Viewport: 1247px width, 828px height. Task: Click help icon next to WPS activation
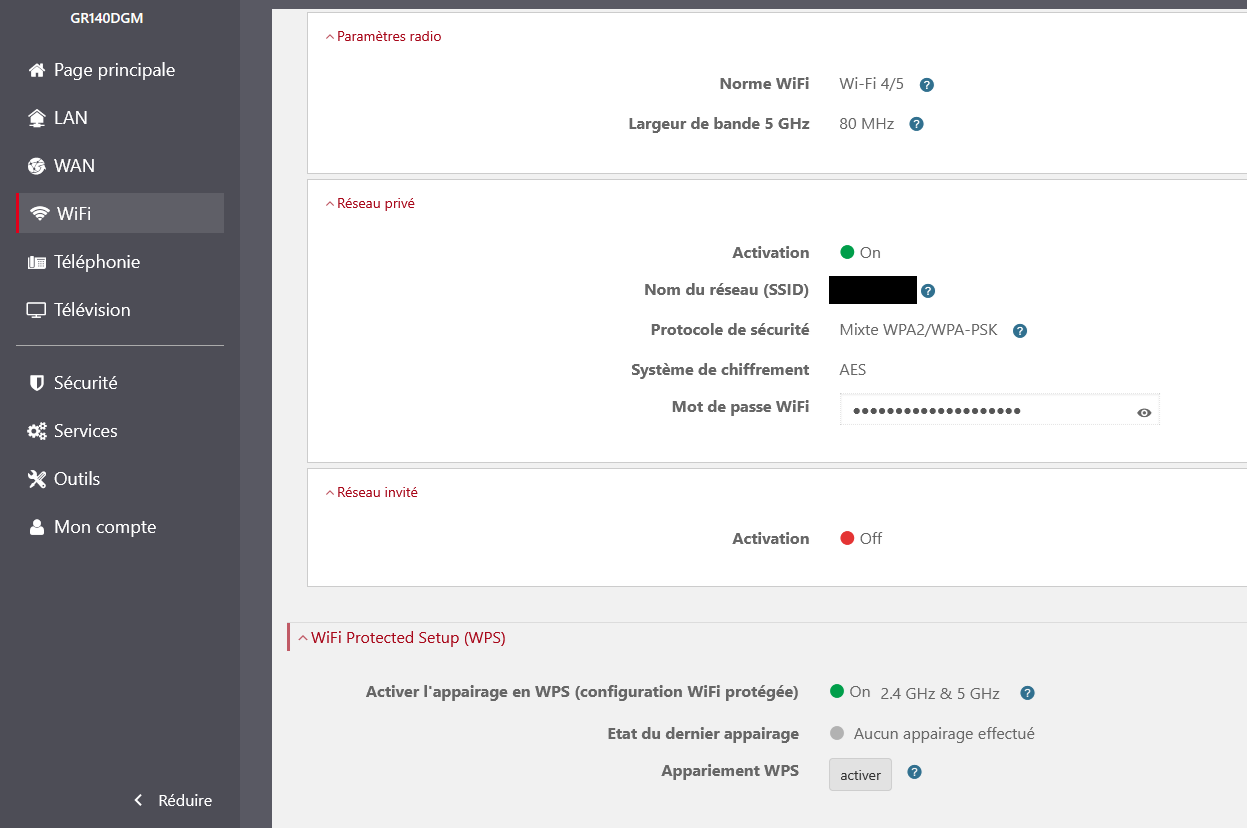click(1027, 693)
